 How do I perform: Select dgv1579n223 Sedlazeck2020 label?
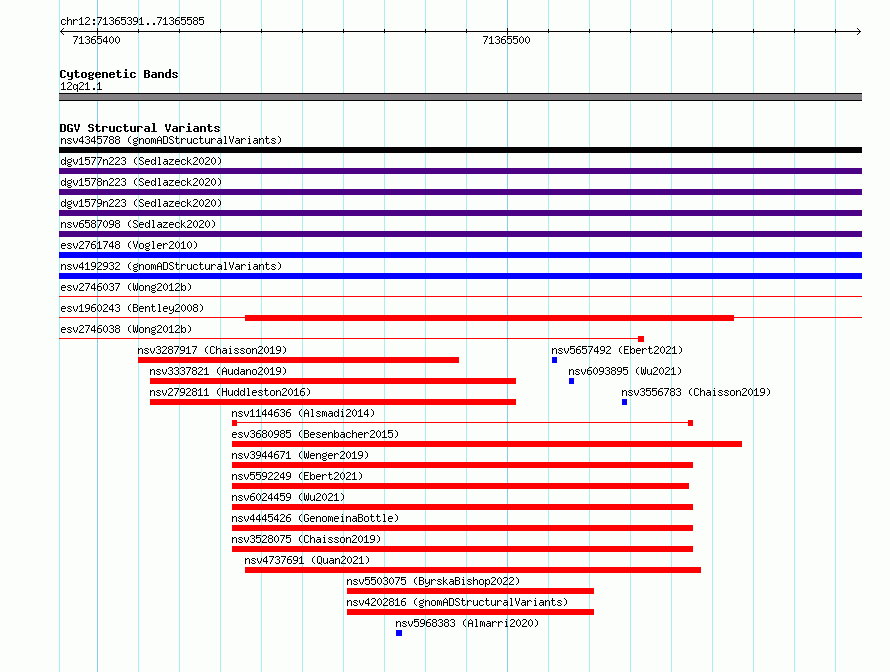pyautogui.click(x=141, y=203)
